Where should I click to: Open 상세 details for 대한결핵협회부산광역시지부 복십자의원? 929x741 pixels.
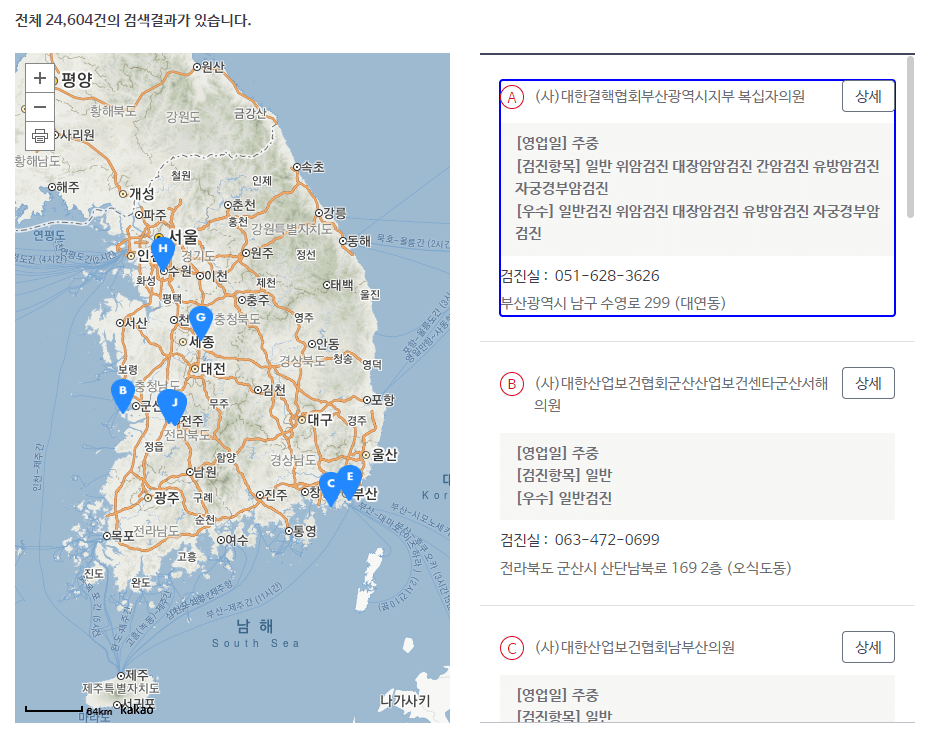coord(867,95)
